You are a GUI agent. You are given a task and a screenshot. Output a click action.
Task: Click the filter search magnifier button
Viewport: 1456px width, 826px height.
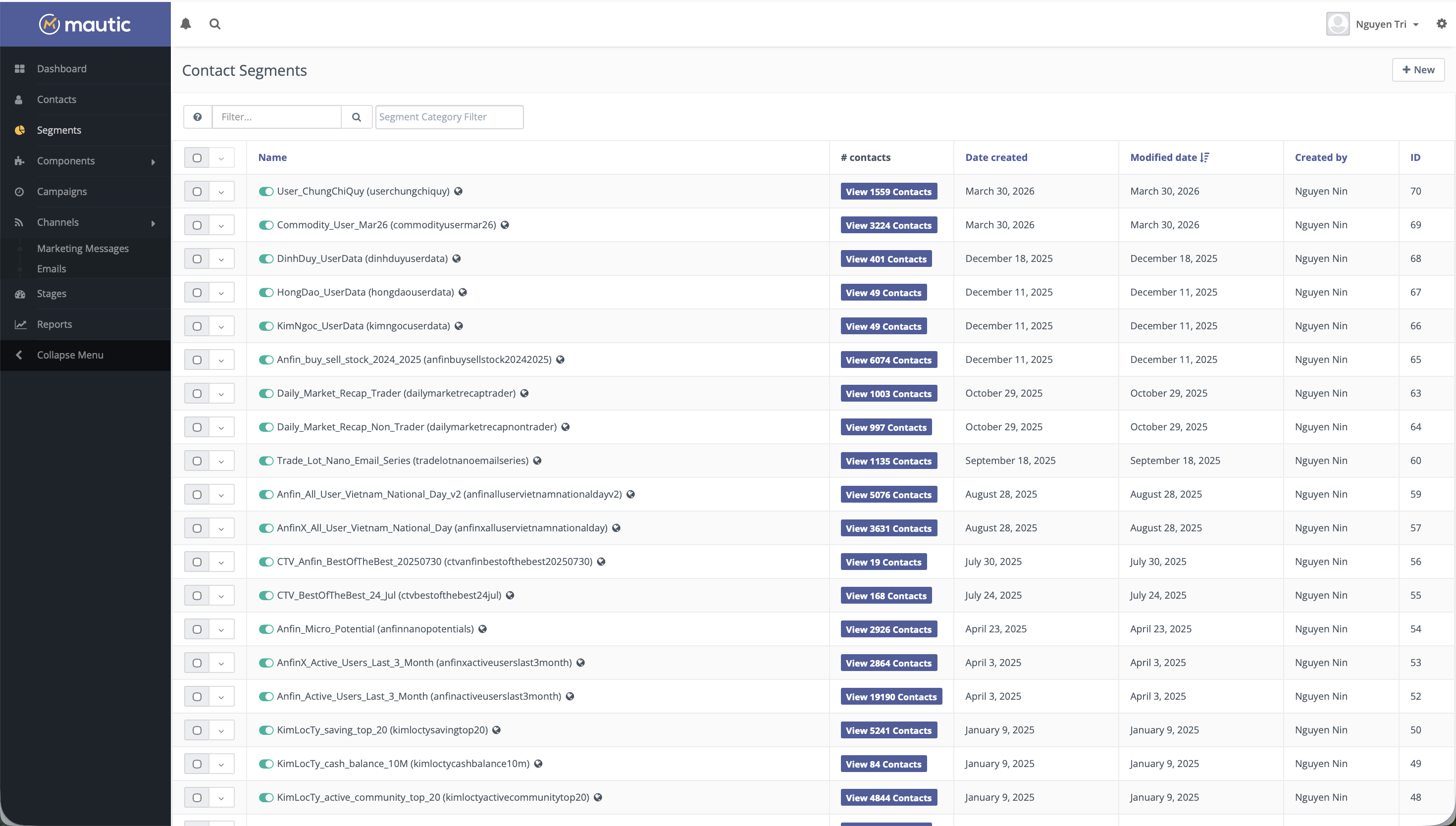point(356,117)
